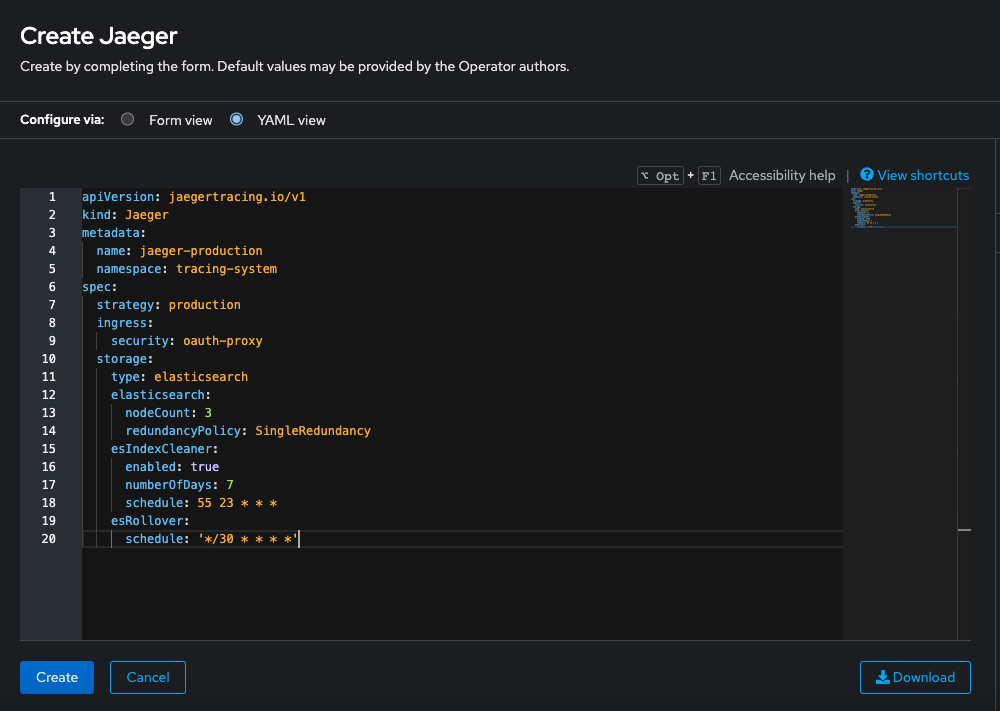Click the 'enabled: true' value

point(205,467)
